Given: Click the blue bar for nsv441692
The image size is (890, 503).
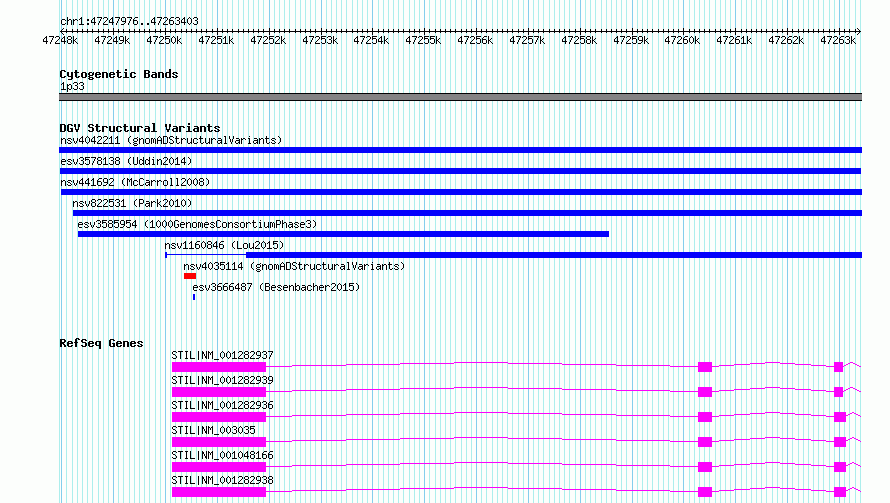Looking at the screenshot, I should [x=461, y=192].
